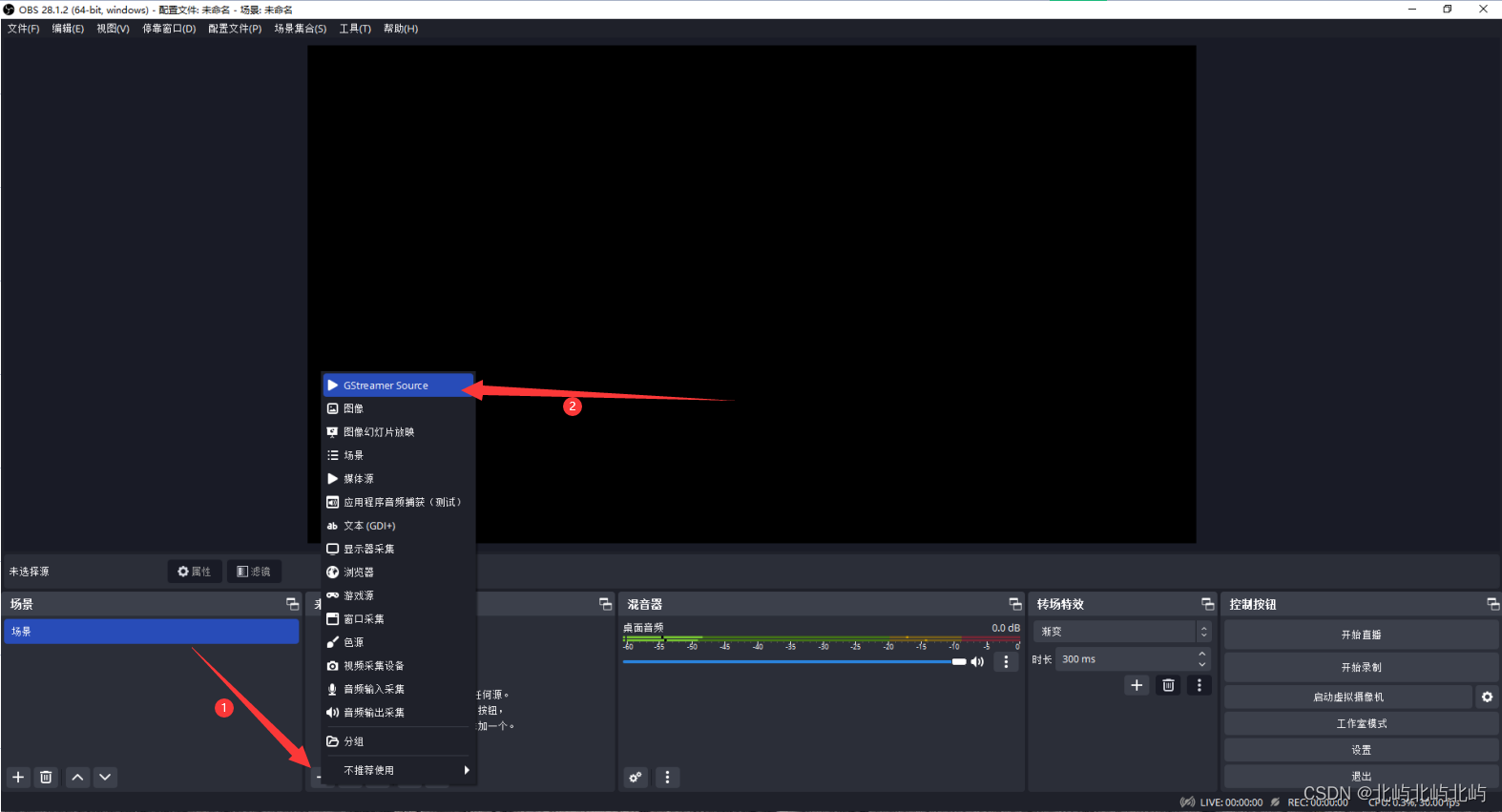Open 桌面音频 options three-dot menu
The image size is (1502, 812).
tap(1006, 661)
